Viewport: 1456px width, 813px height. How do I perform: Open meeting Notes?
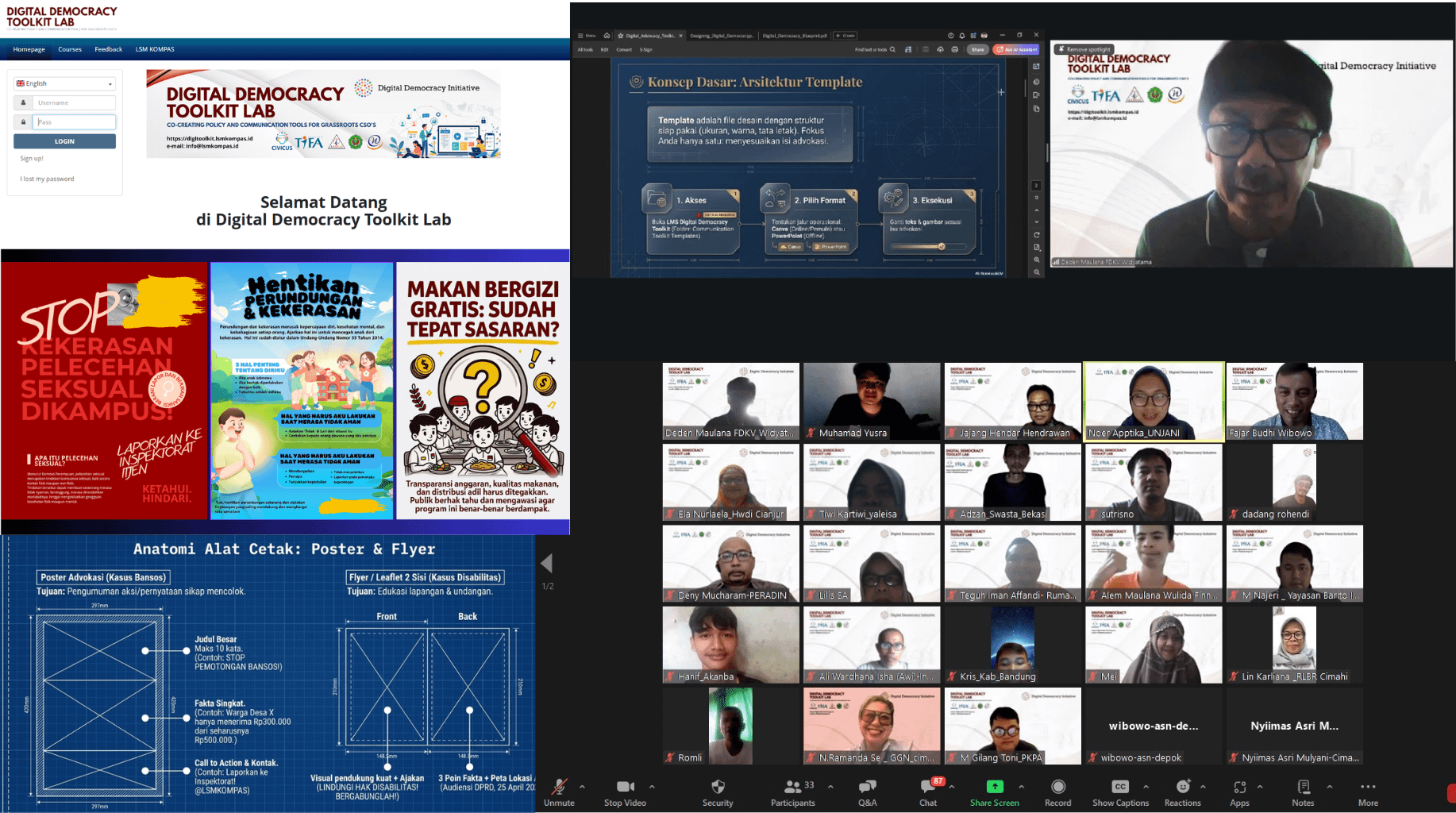click(x=1303, y=787)
